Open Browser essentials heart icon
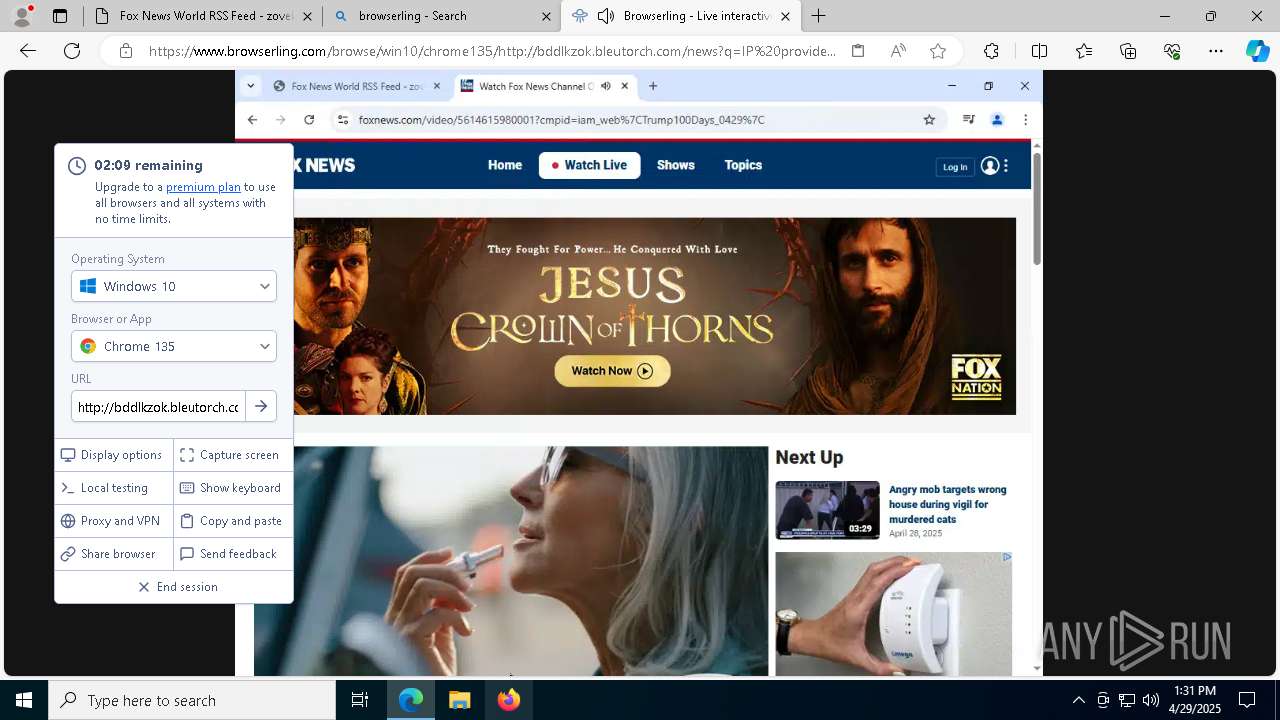This screenshot has height=720, width=1280. tap(1172, 51)
